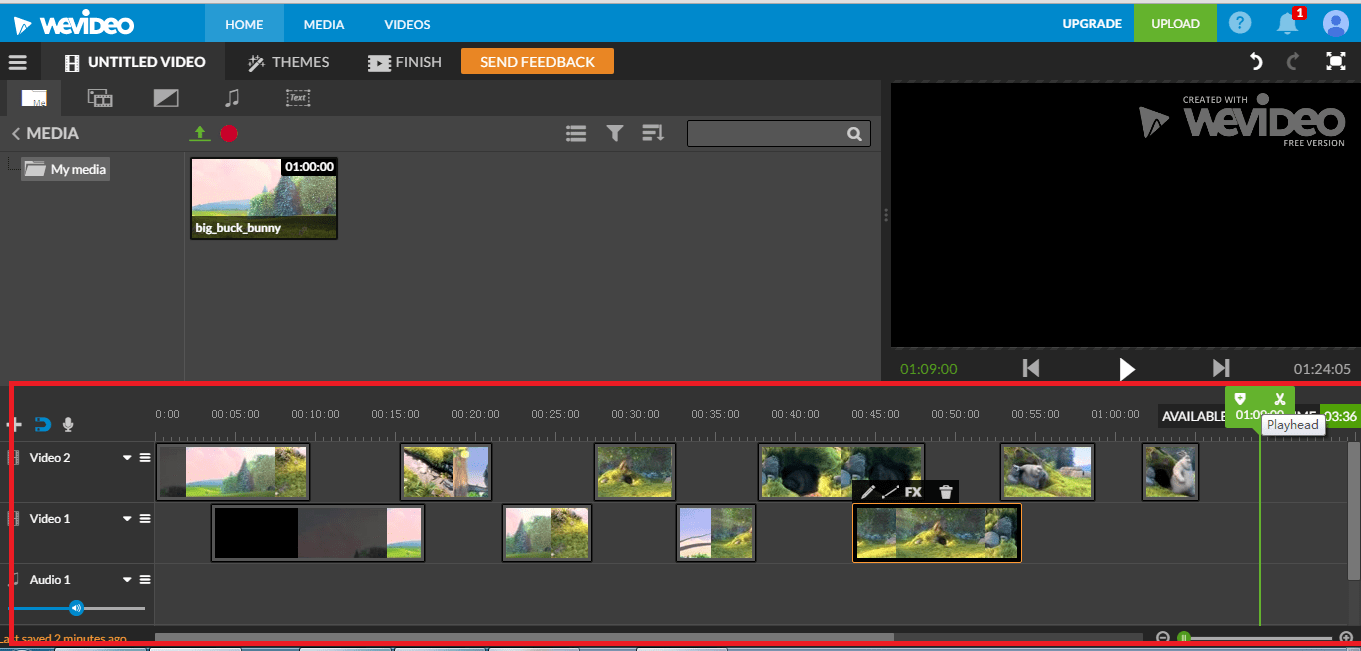Click the green upload arrow in Media panel

click(x=199, y=133)
